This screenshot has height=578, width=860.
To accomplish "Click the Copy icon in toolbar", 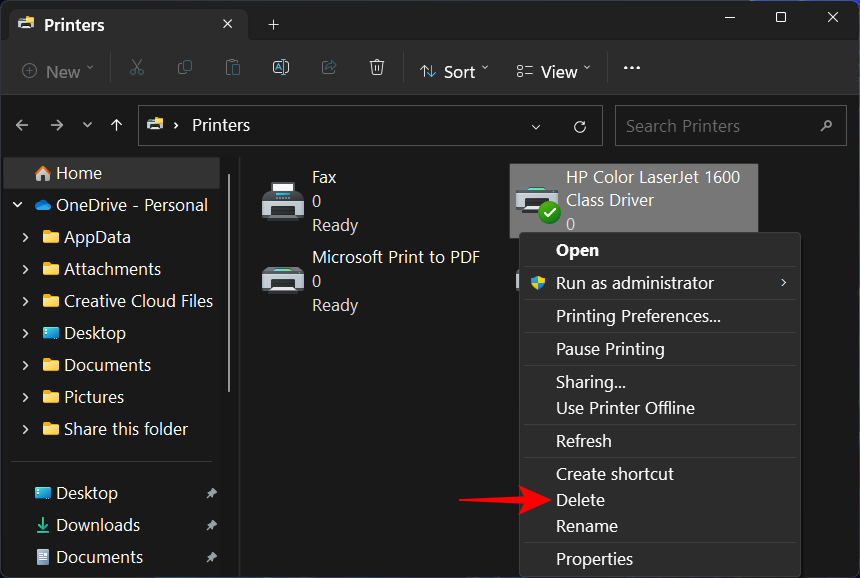I will (185, 69).
